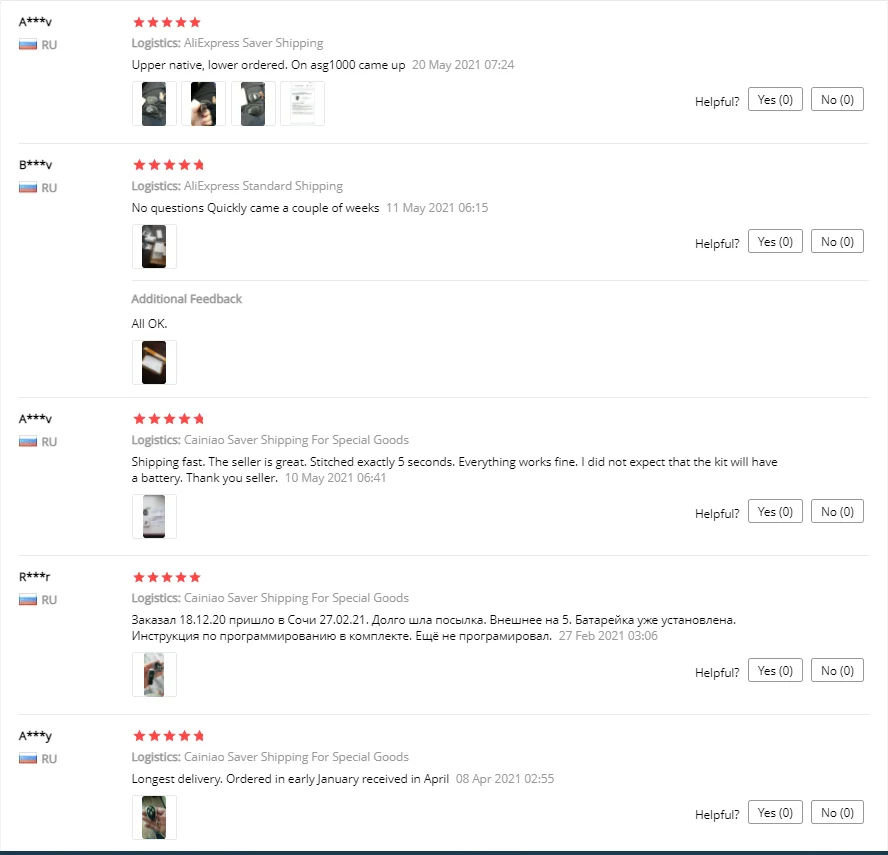This screenshot has height=855, width=888.
Task: Mark the 11 May 2021 review helpful with Yes
Action: pyautogui.click(x=775, y=242)
